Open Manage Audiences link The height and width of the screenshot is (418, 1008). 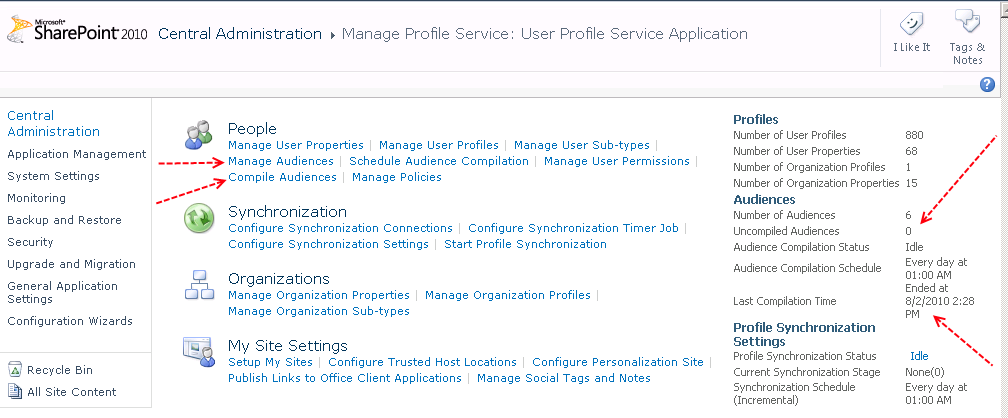coord(281,161)
